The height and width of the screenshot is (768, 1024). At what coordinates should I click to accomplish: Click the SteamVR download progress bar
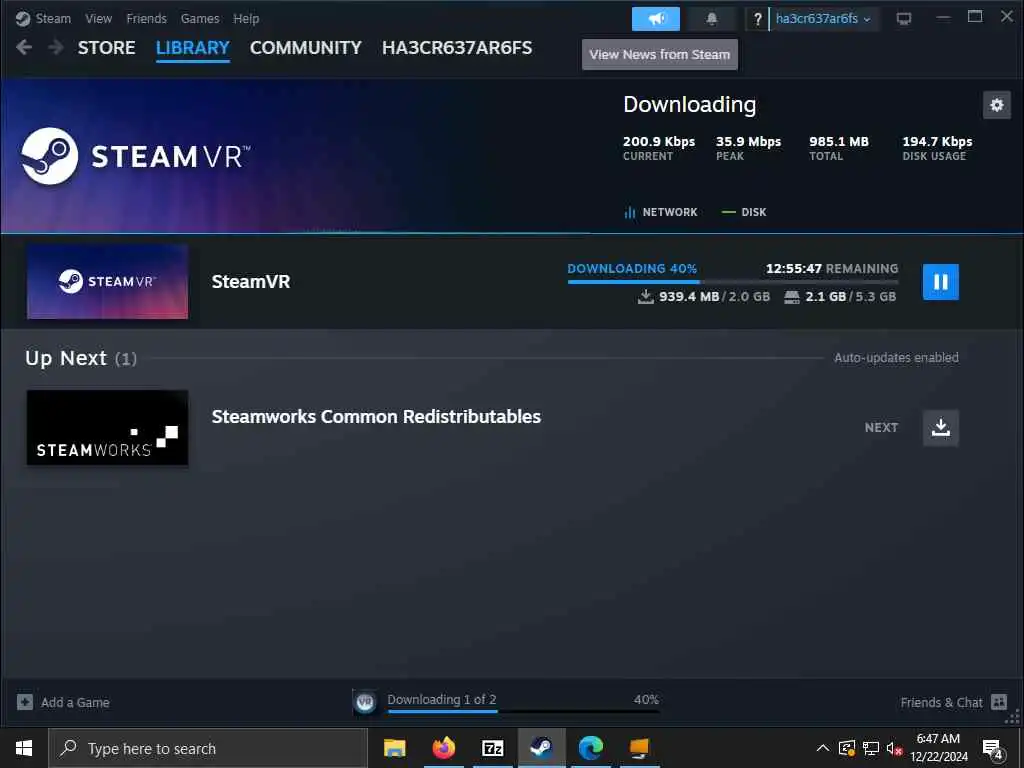tap(733, 281)
